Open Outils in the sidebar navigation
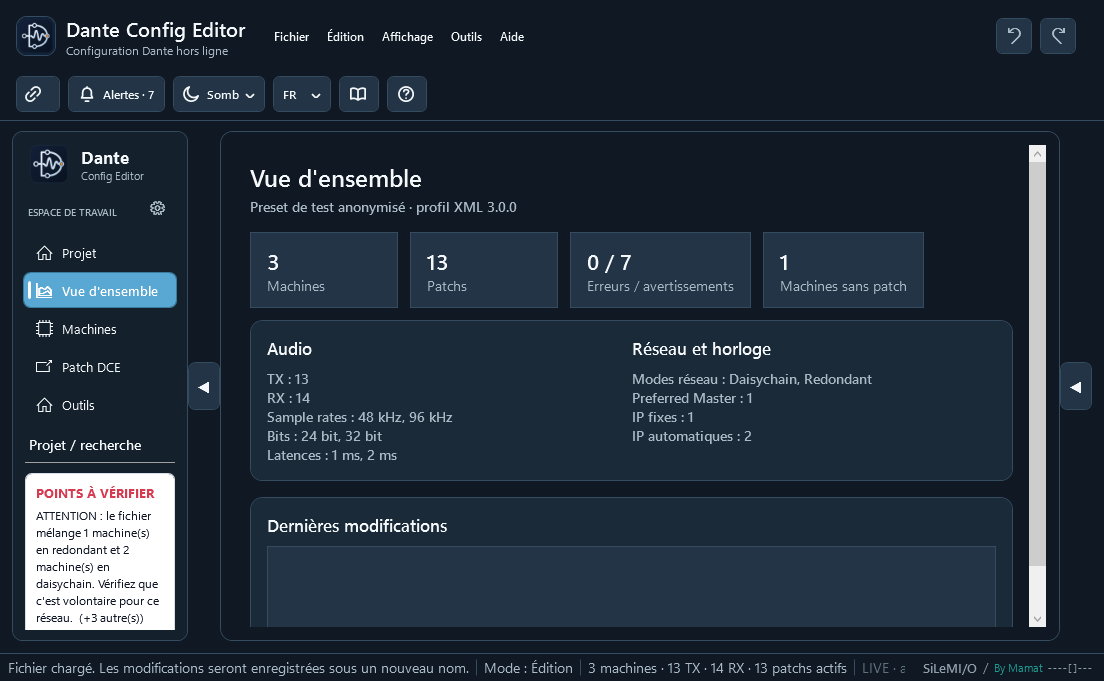The image size is (1104, 681). coord(100,405)
